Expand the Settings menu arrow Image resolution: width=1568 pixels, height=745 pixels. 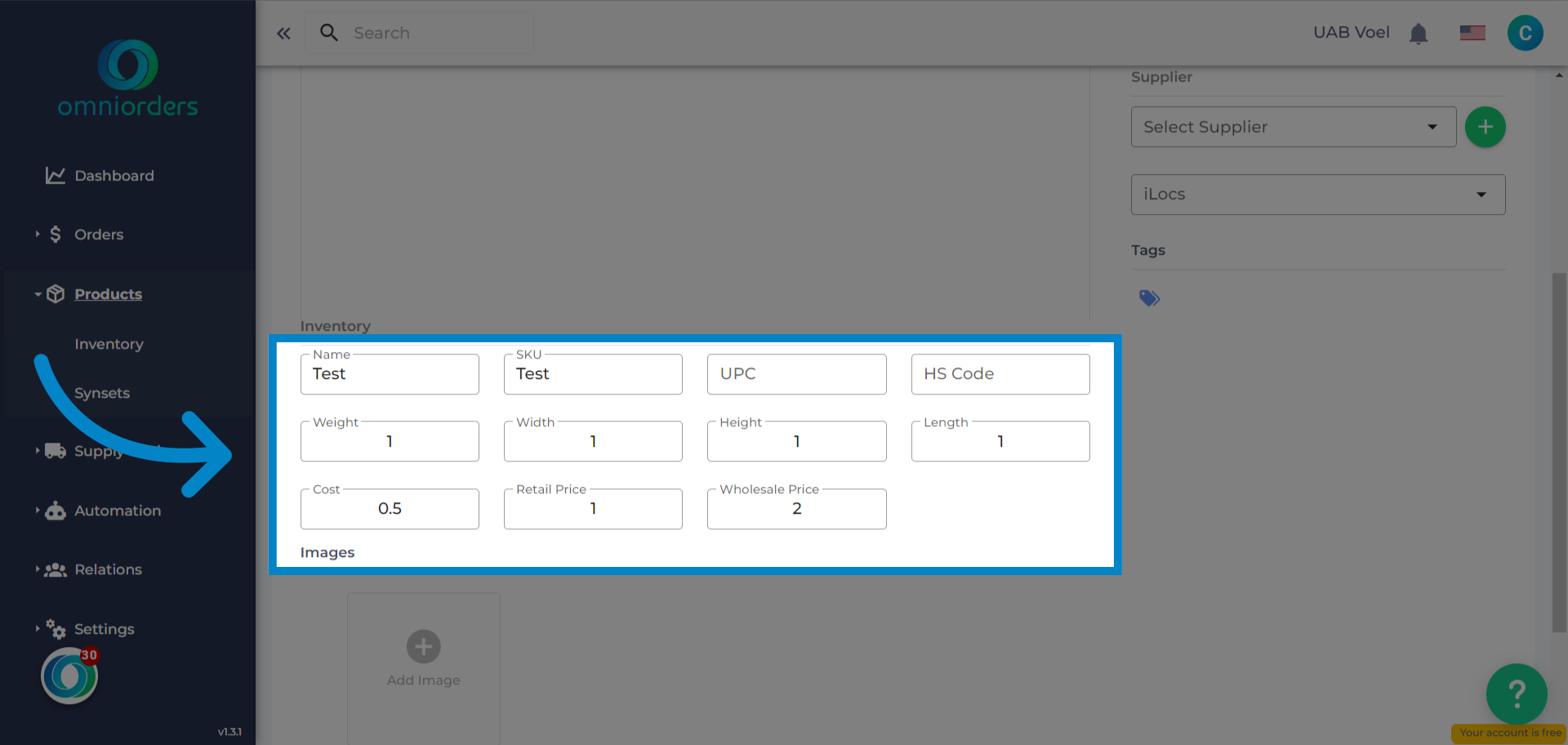point(38,629)
